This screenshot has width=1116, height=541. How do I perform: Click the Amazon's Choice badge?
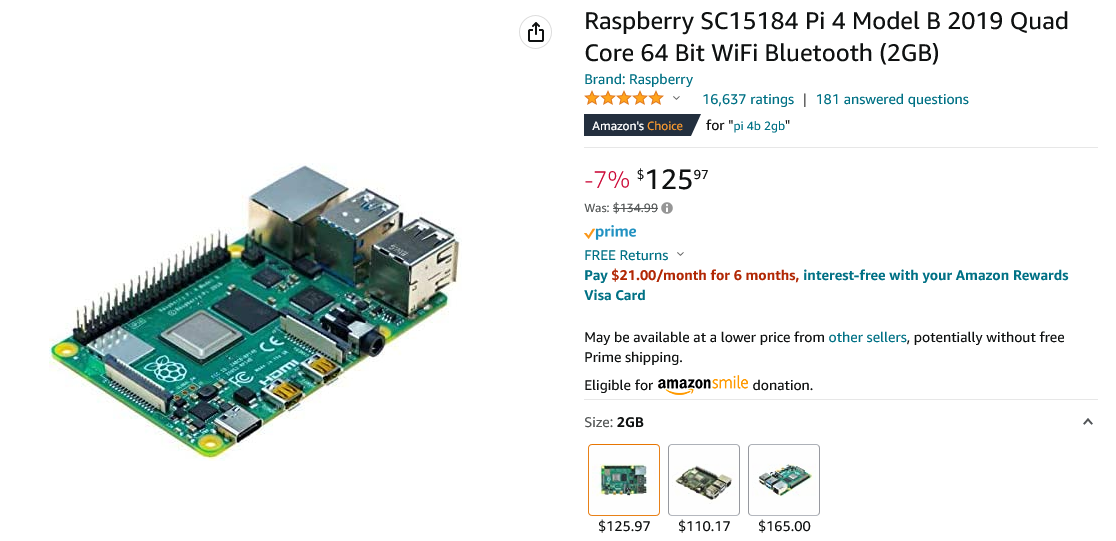[x=637, y=126]
